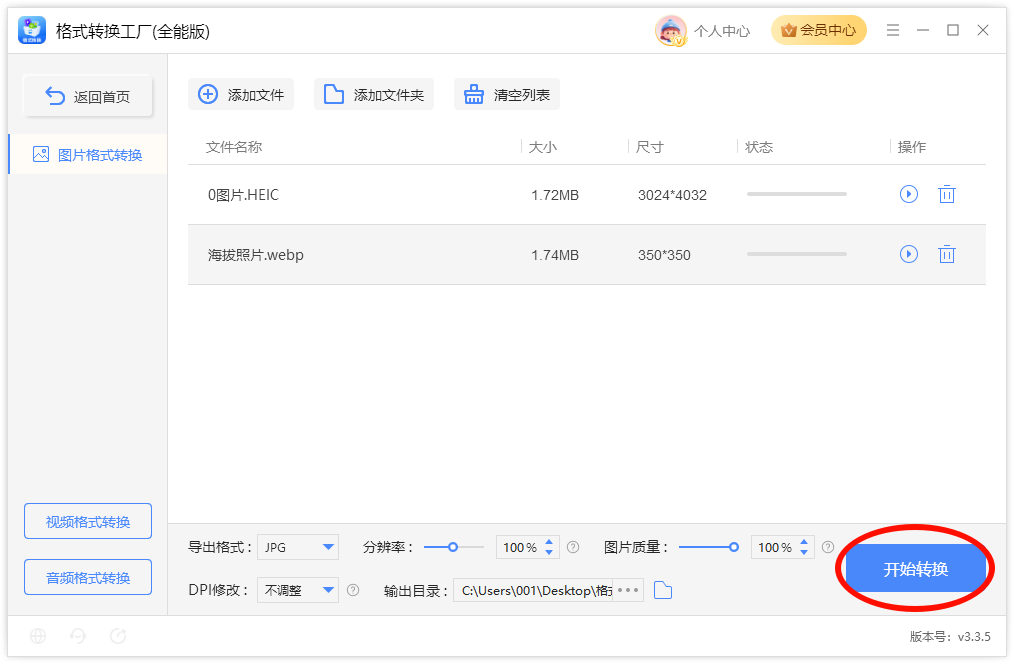Open help icon next to 图片质量
This screenshot has height=664, width=1014.
coord(828,547)
